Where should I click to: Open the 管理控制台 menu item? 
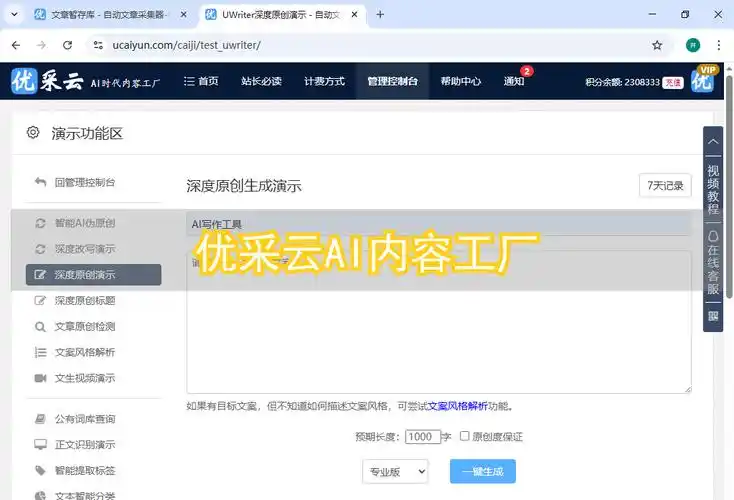(392, 81)
